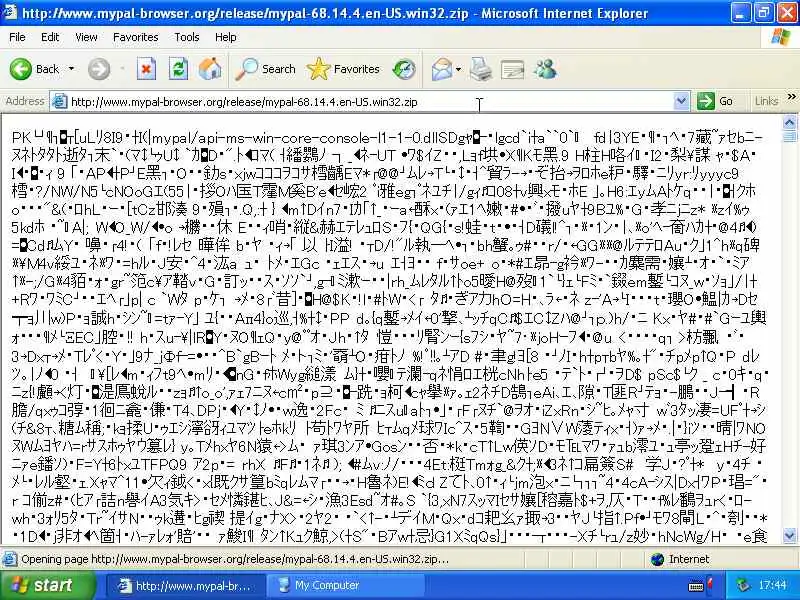The image size is (800, 600).
Task: Expand the Links chevron overflow
Action: coord(791,97)
